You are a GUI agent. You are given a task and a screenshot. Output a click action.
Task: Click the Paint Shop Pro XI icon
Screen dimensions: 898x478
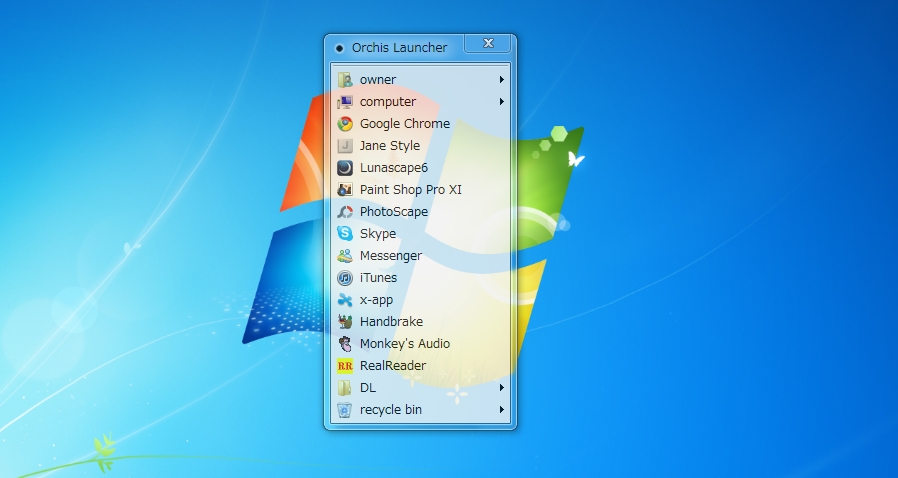(345, 189)
